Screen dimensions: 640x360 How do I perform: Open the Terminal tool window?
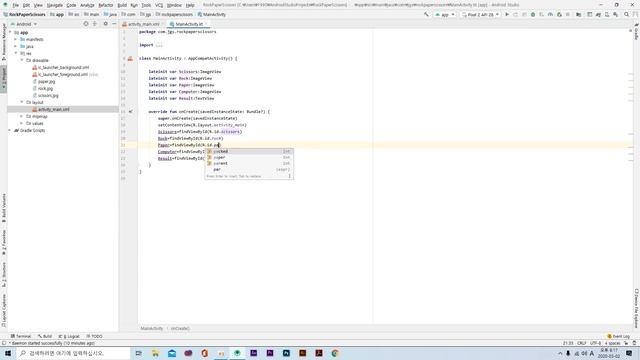click(21, 336)
